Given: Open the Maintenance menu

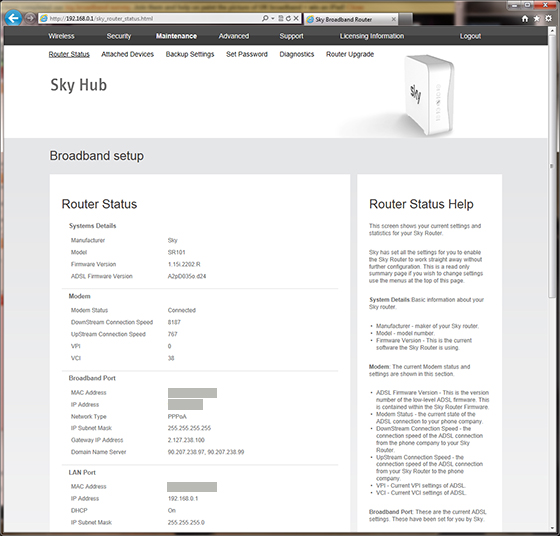Looking at the screenshot, I should coord(176,36).
